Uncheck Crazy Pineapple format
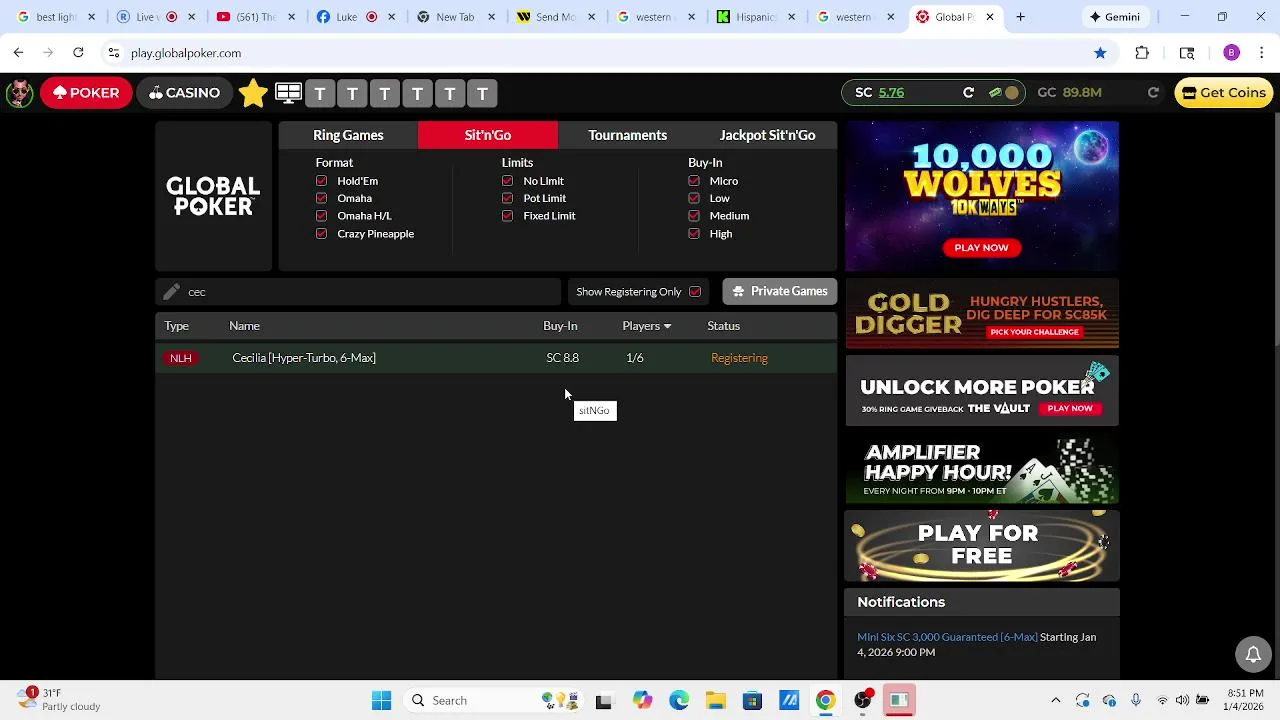The width and height of the screenshot is (1280, 720). point(321,234)
